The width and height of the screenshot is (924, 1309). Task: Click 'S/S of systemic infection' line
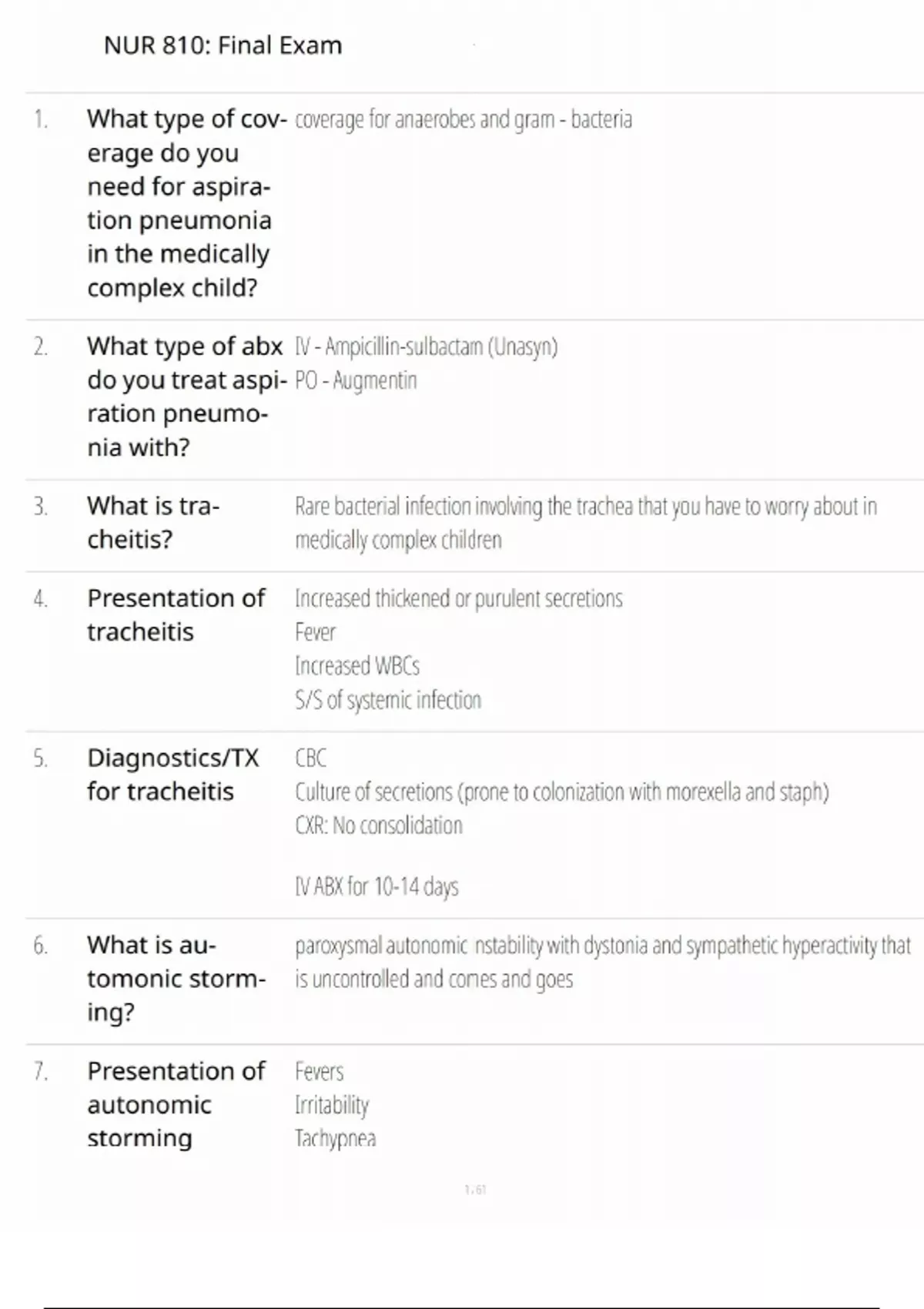coord(388,699)
